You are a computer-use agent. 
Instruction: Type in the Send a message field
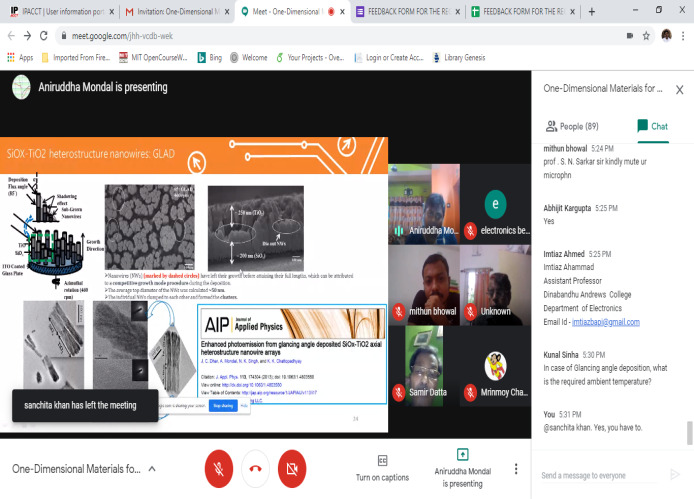click(x=598, y=475)
